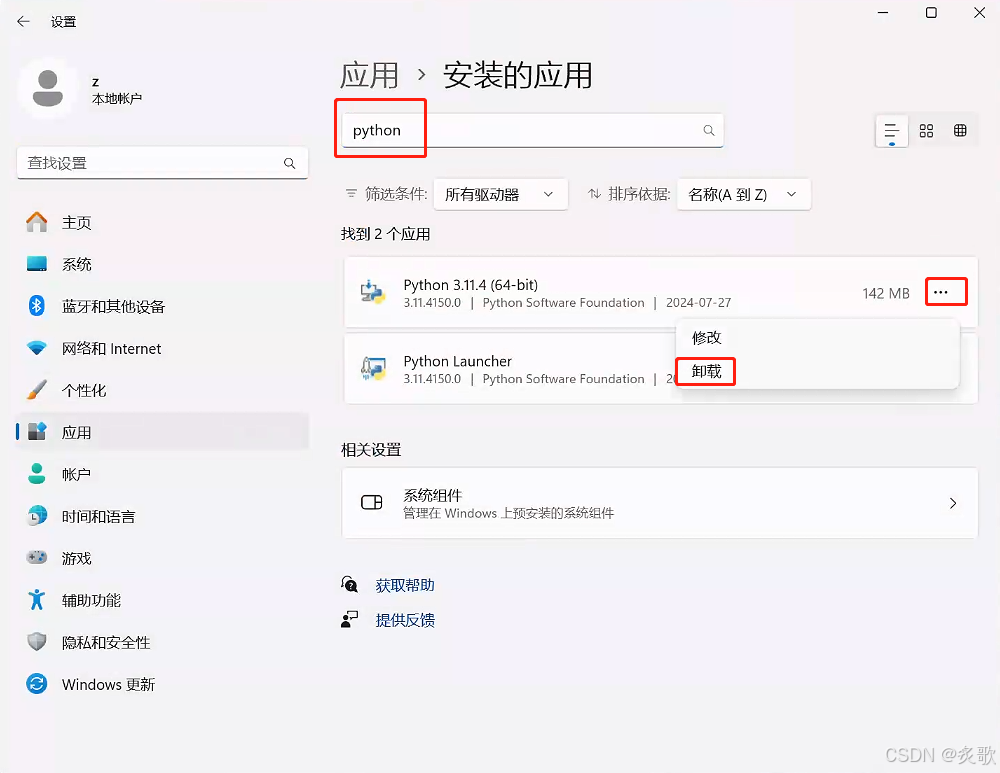Open 网络和 Internet in the sidebar
This screenshot has height=773, width=1000.
coord(163,348)
